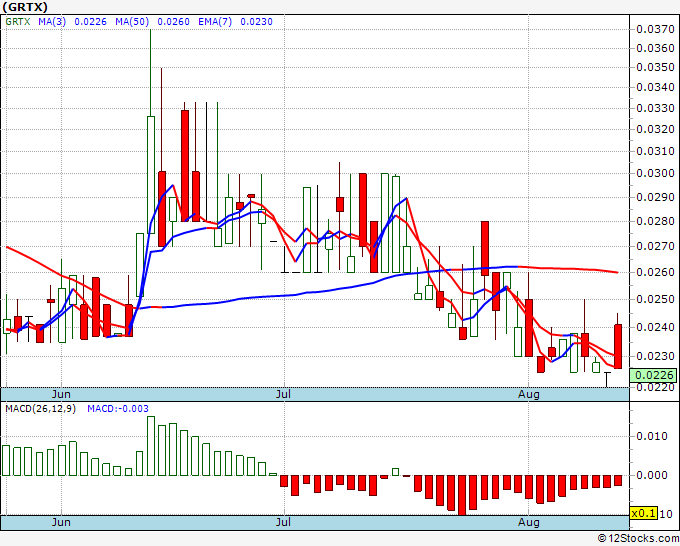Screen dimensions: 680x546
Task: Click the 0.0360 price axis label
Action: pos(655,48)
